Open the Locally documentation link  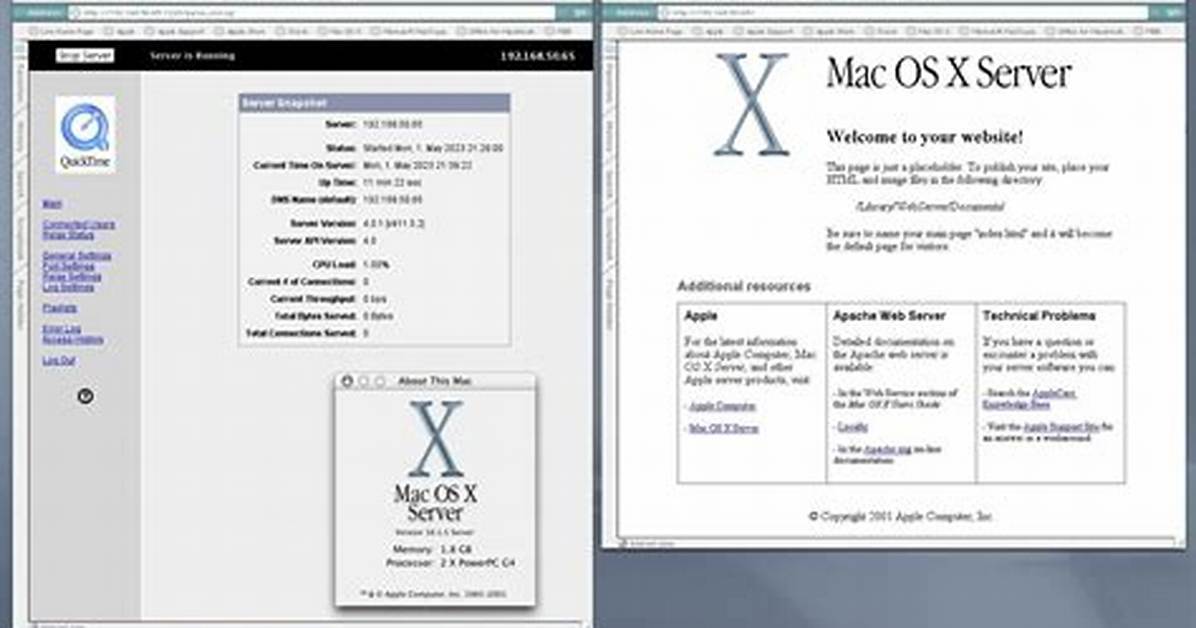853,427
